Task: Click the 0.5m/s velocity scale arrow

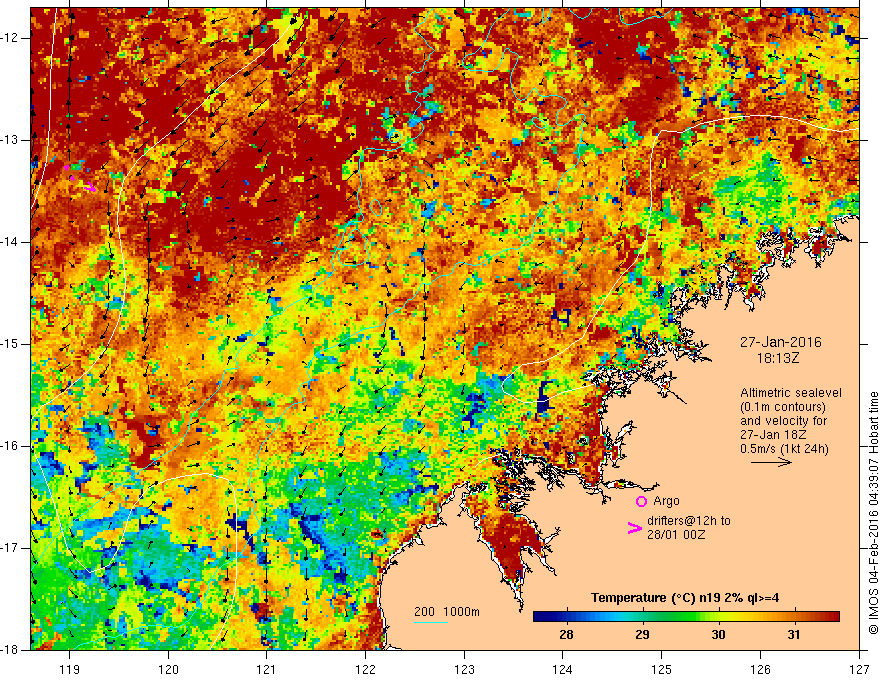Action: (x=771, y=462)
